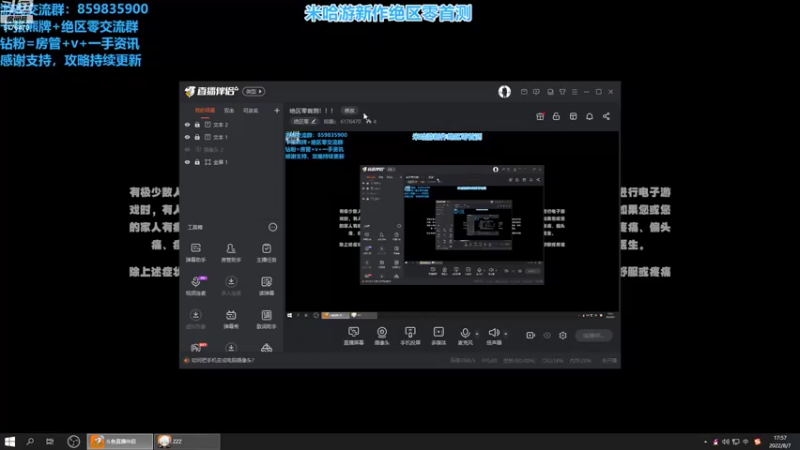Open the mail icon in title bar

pyautogui.click(x=524, y=92)
